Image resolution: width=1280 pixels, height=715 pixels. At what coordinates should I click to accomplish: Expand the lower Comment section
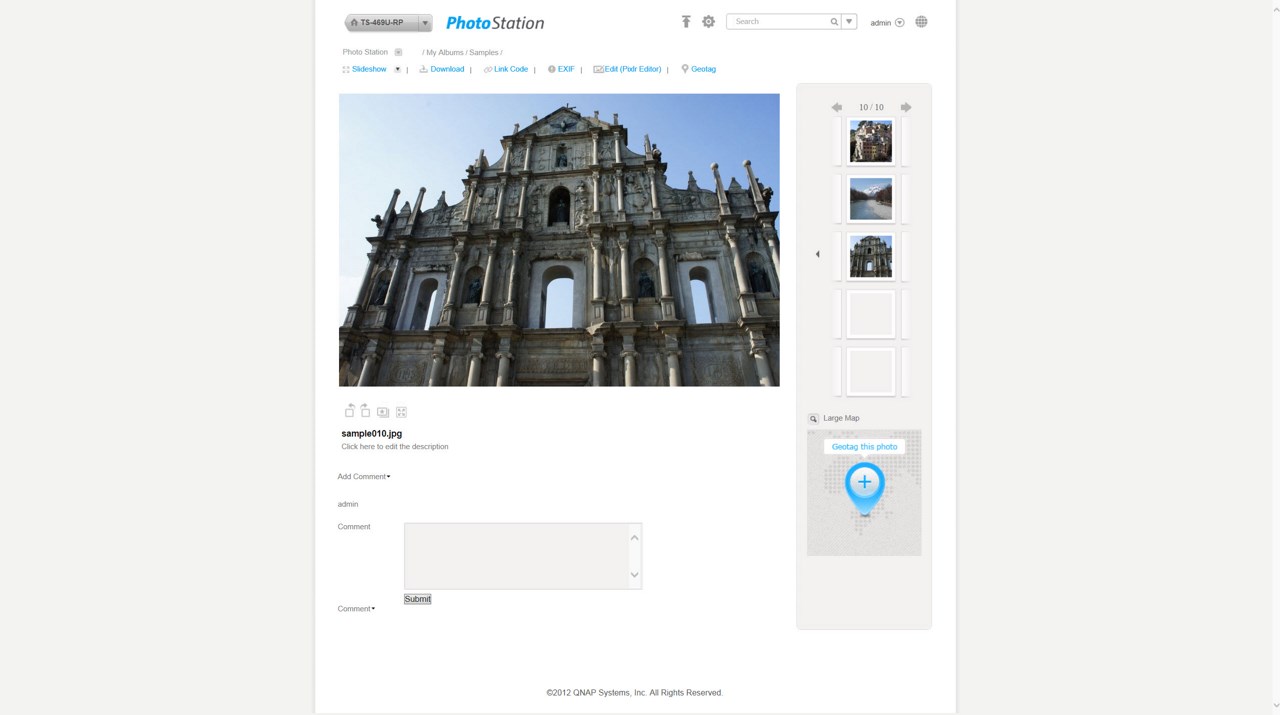pyautogui.click(x=356, y=608)
